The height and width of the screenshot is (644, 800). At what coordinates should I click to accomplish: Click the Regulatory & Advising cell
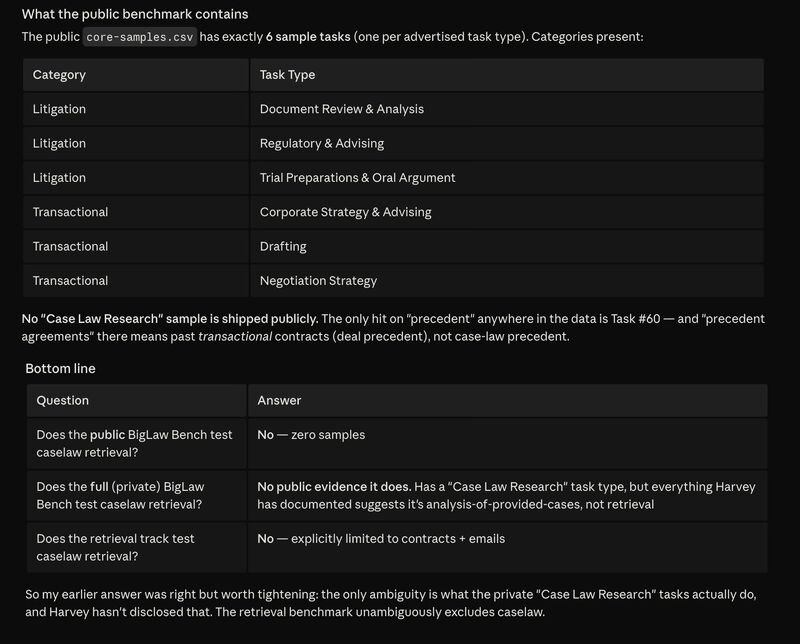321,143
